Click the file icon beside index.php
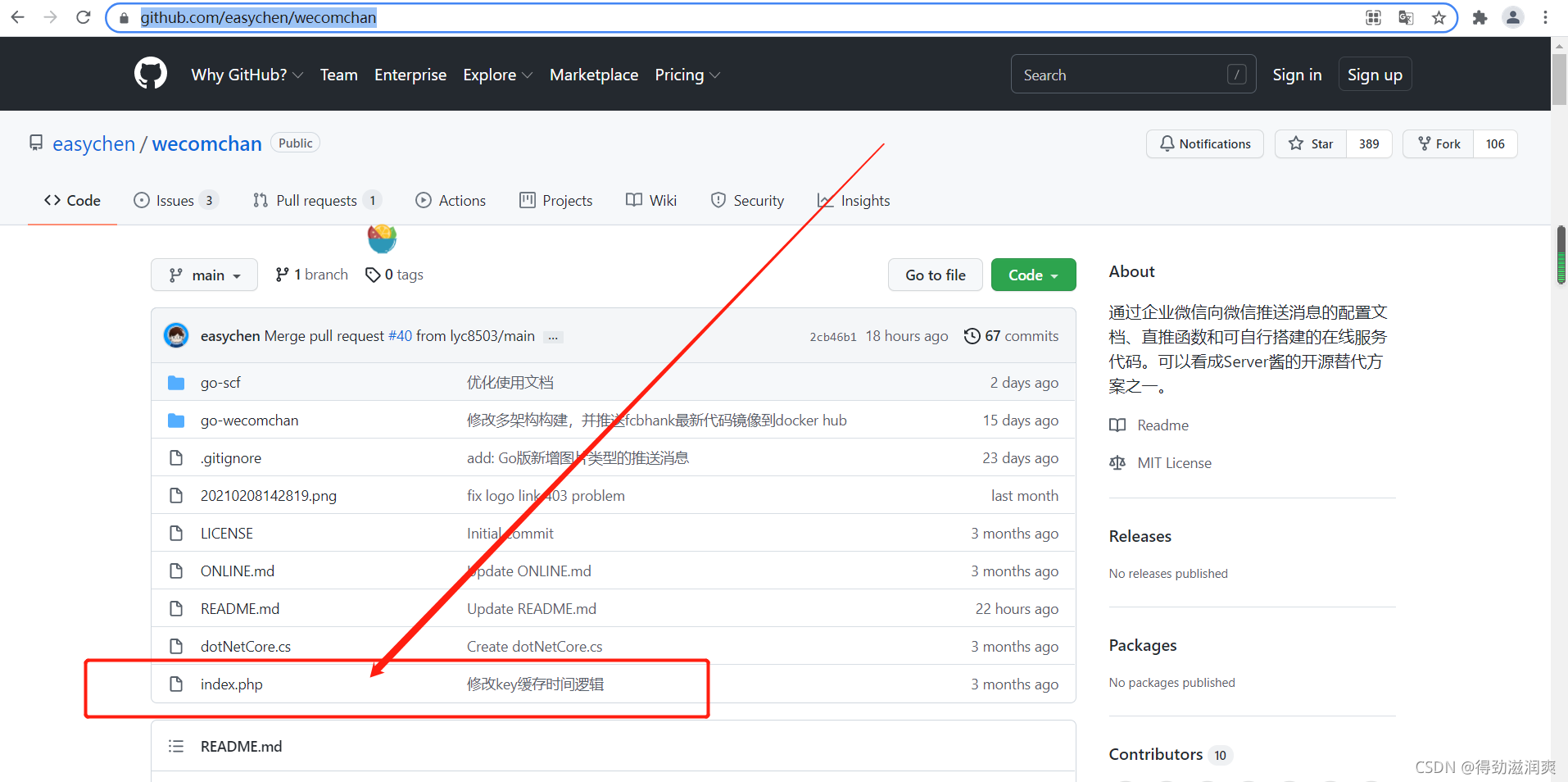The height and width of the screenshot is (782, 1568). [x=176, y=684]
